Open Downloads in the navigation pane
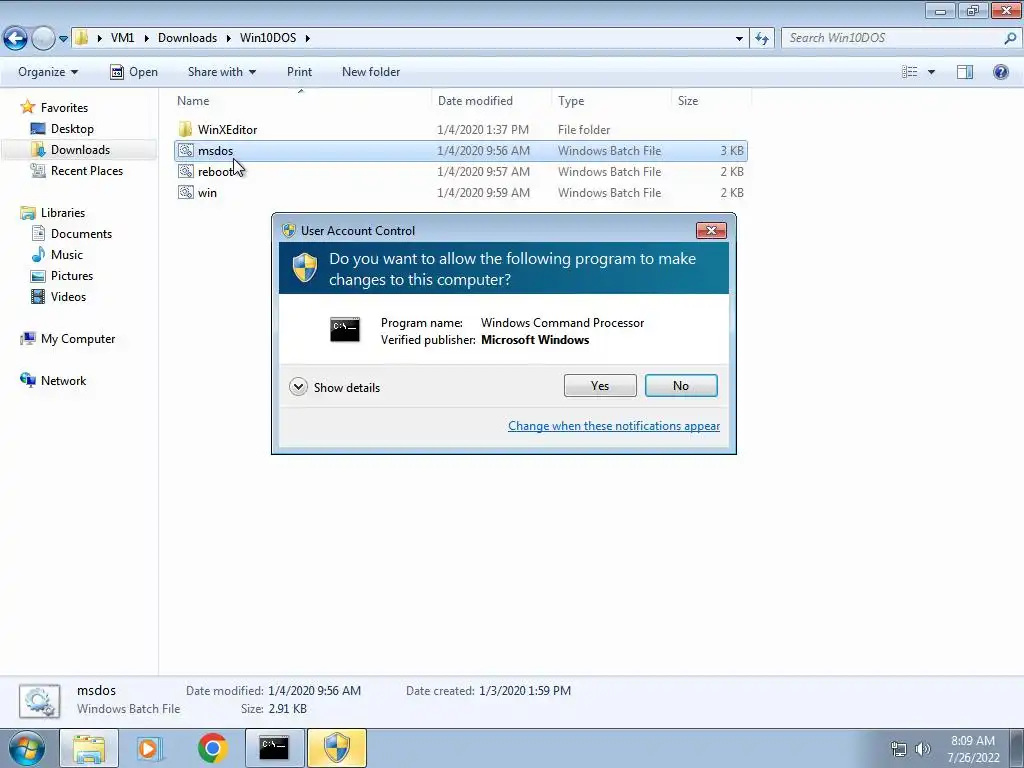Screen dimensions: 1024x768 tap(80, 150)
